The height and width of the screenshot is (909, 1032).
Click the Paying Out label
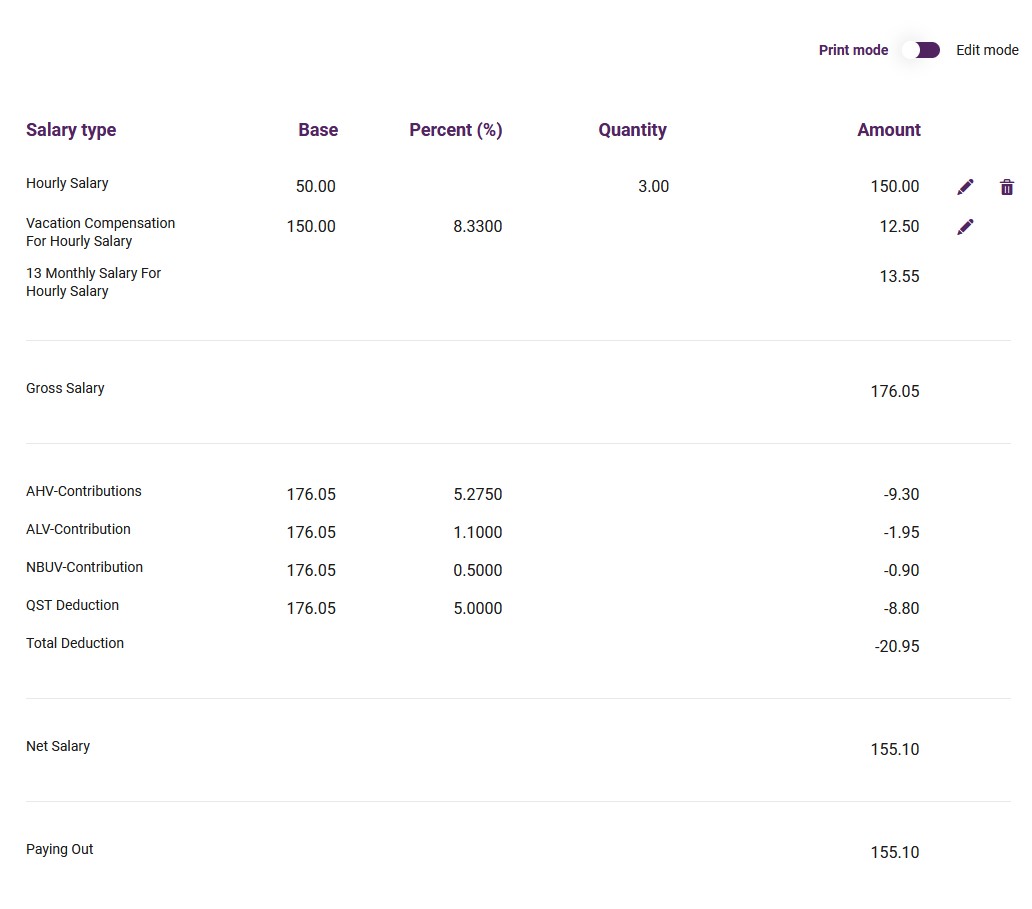click(x=60, y=849)
